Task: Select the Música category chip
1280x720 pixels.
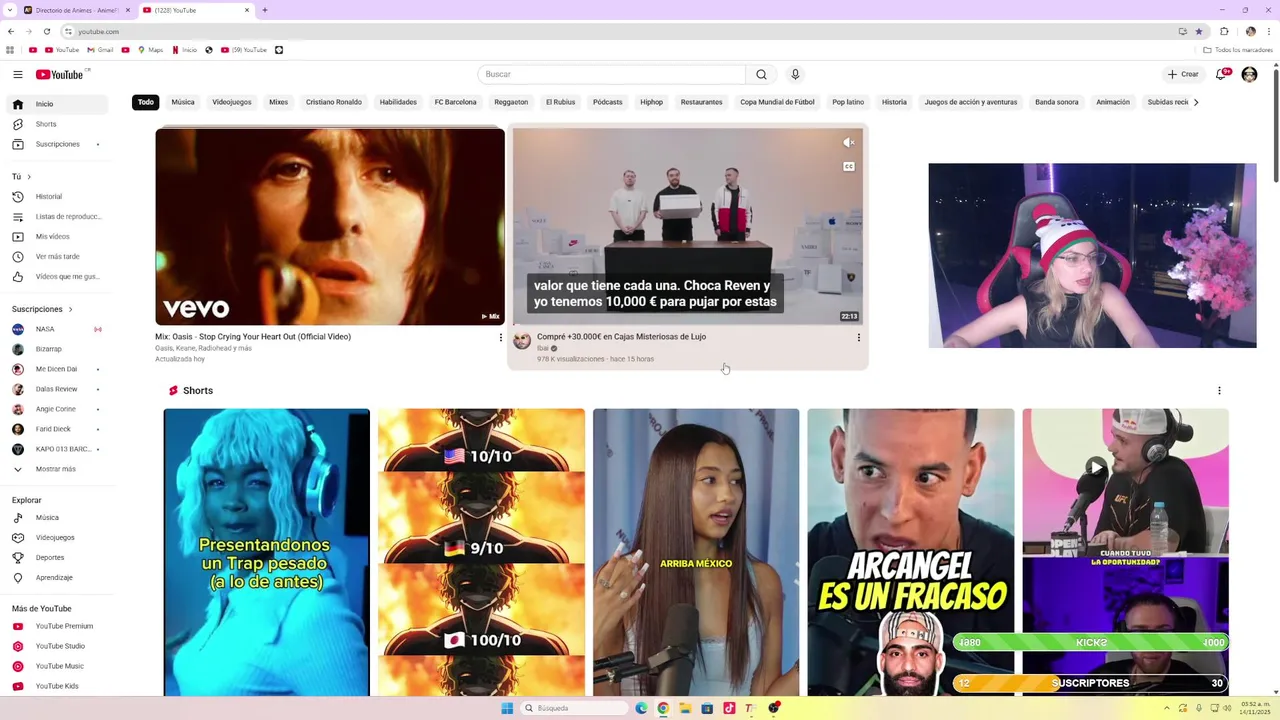Action: pos(183,102)
